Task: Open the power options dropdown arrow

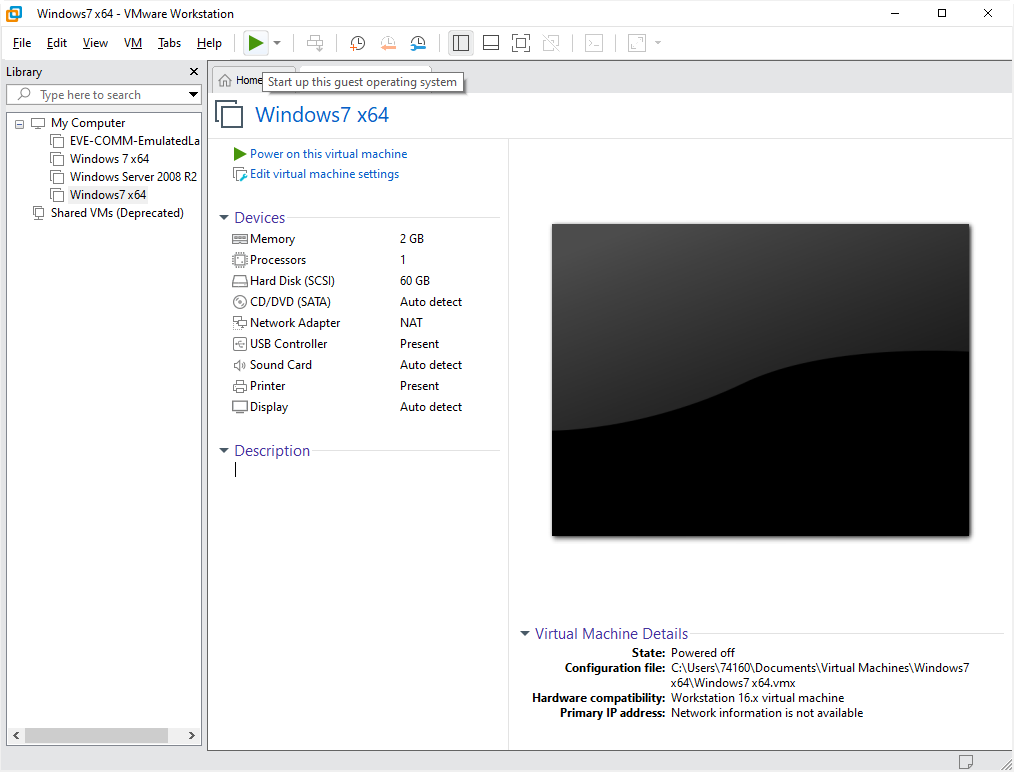Action: click(277, 43)
